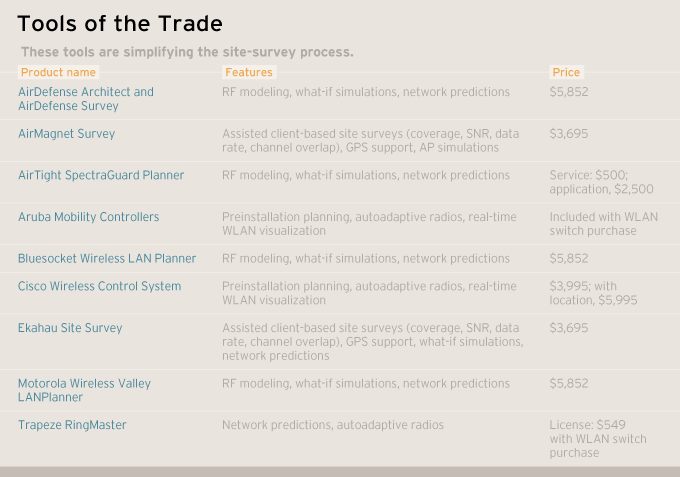Click Aruba Mobility Controllers product name
Screen dimensions: 680x477
[x=88, y=217]
